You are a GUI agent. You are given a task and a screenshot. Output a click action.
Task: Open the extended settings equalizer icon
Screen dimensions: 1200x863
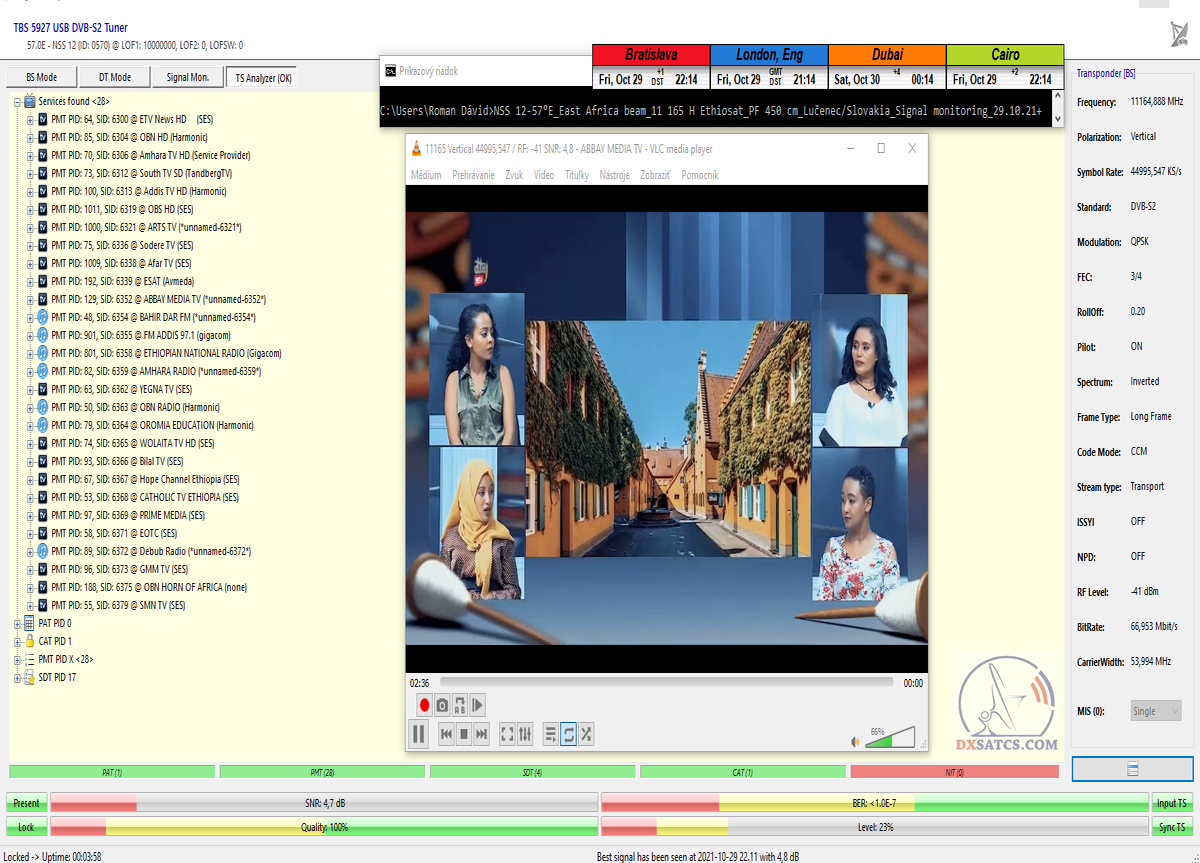525,734
